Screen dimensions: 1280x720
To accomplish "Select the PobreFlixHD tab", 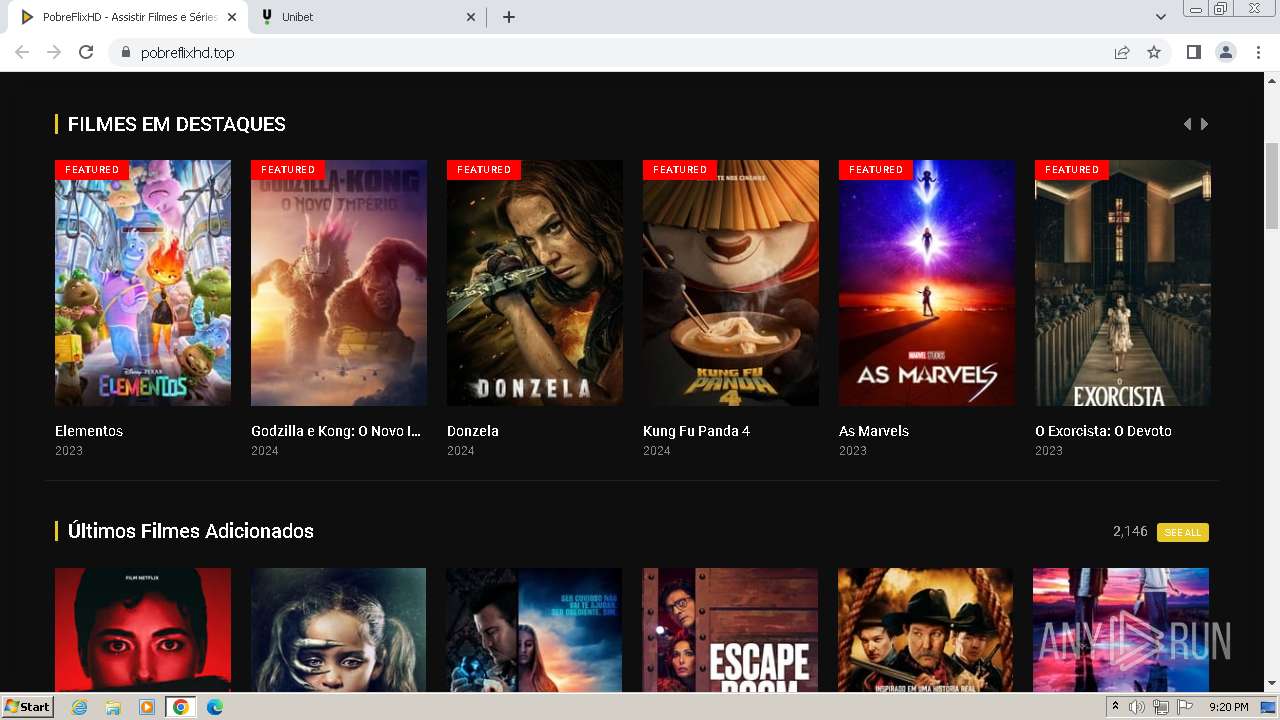I will click(x=127, y=17).
